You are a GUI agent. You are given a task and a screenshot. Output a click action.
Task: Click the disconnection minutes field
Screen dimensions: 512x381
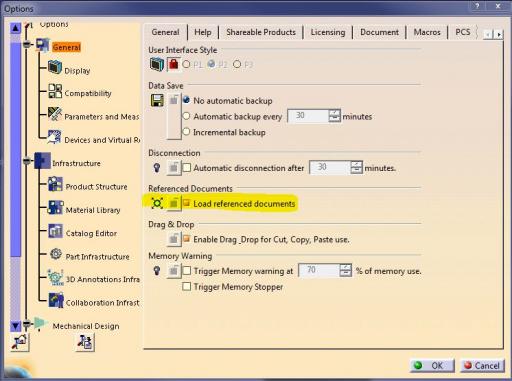pyautogui.click(x=330, y=168)
